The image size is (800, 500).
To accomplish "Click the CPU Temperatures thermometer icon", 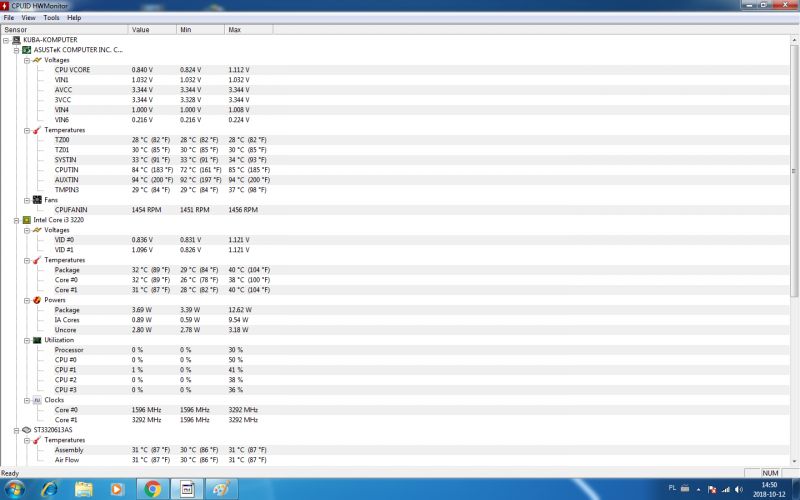I will coord(37,260).
